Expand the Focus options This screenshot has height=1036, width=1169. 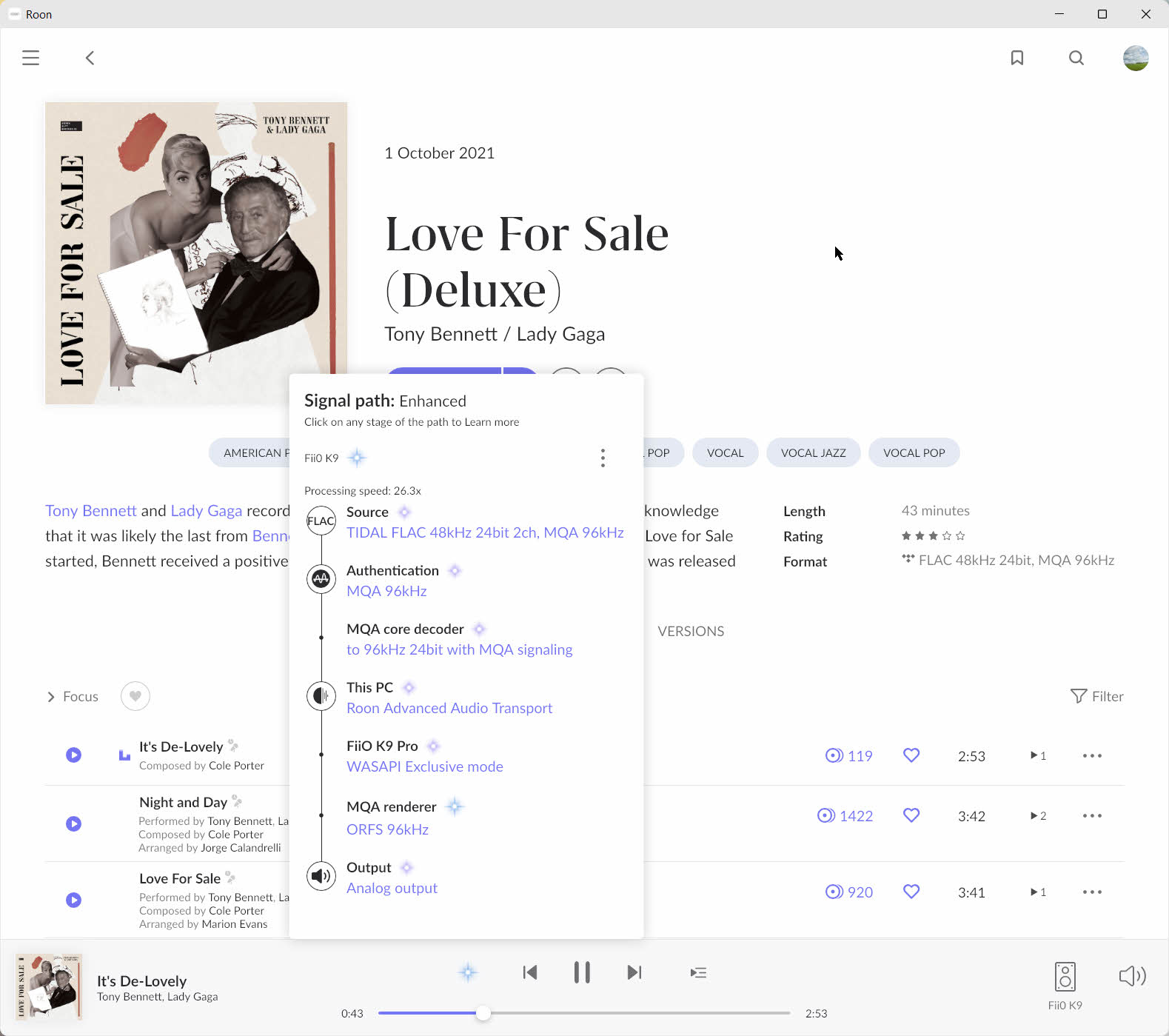[73, 697]
